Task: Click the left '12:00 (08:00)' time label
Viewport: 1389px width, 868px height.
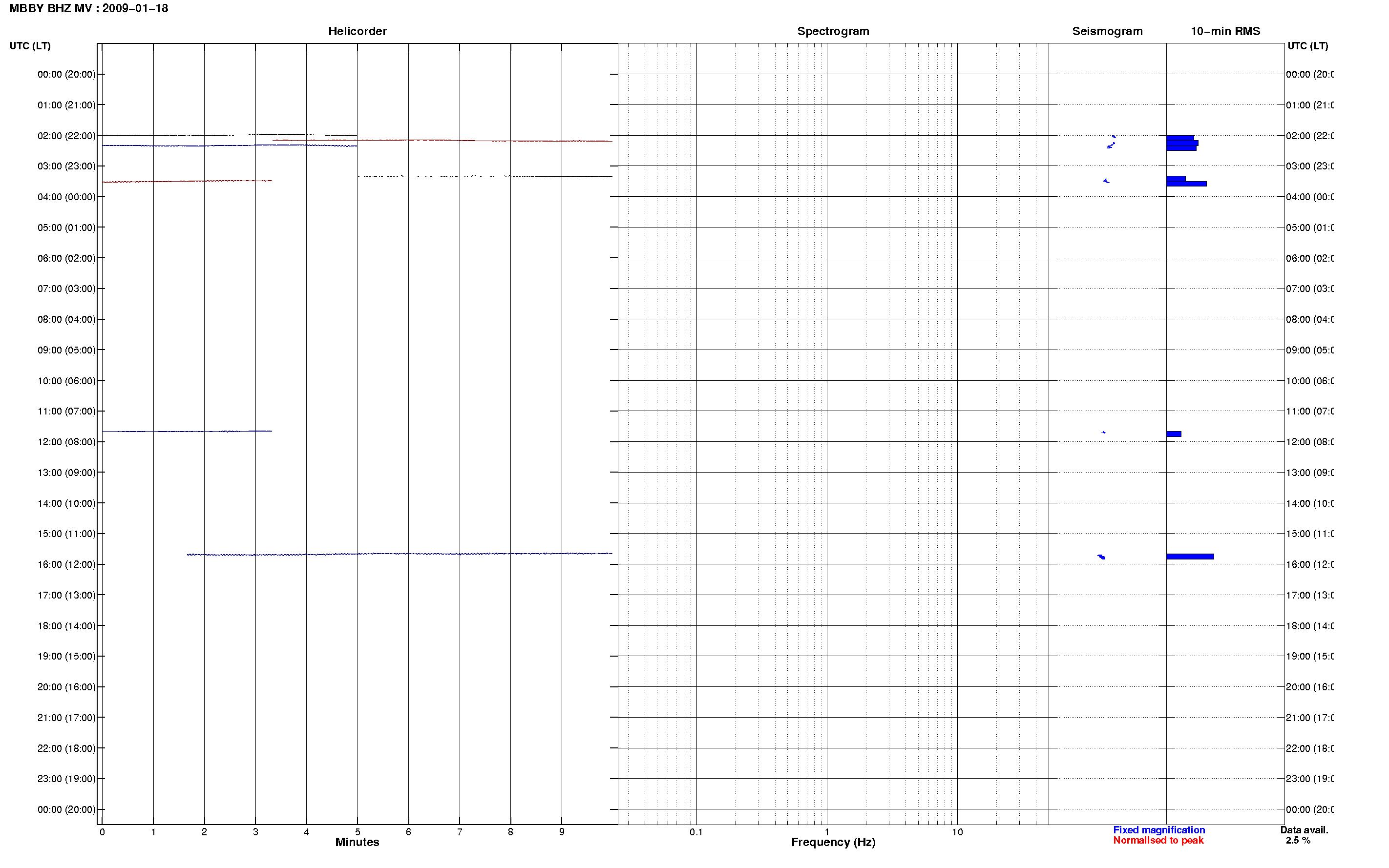Action: click(x=66, y=442)
